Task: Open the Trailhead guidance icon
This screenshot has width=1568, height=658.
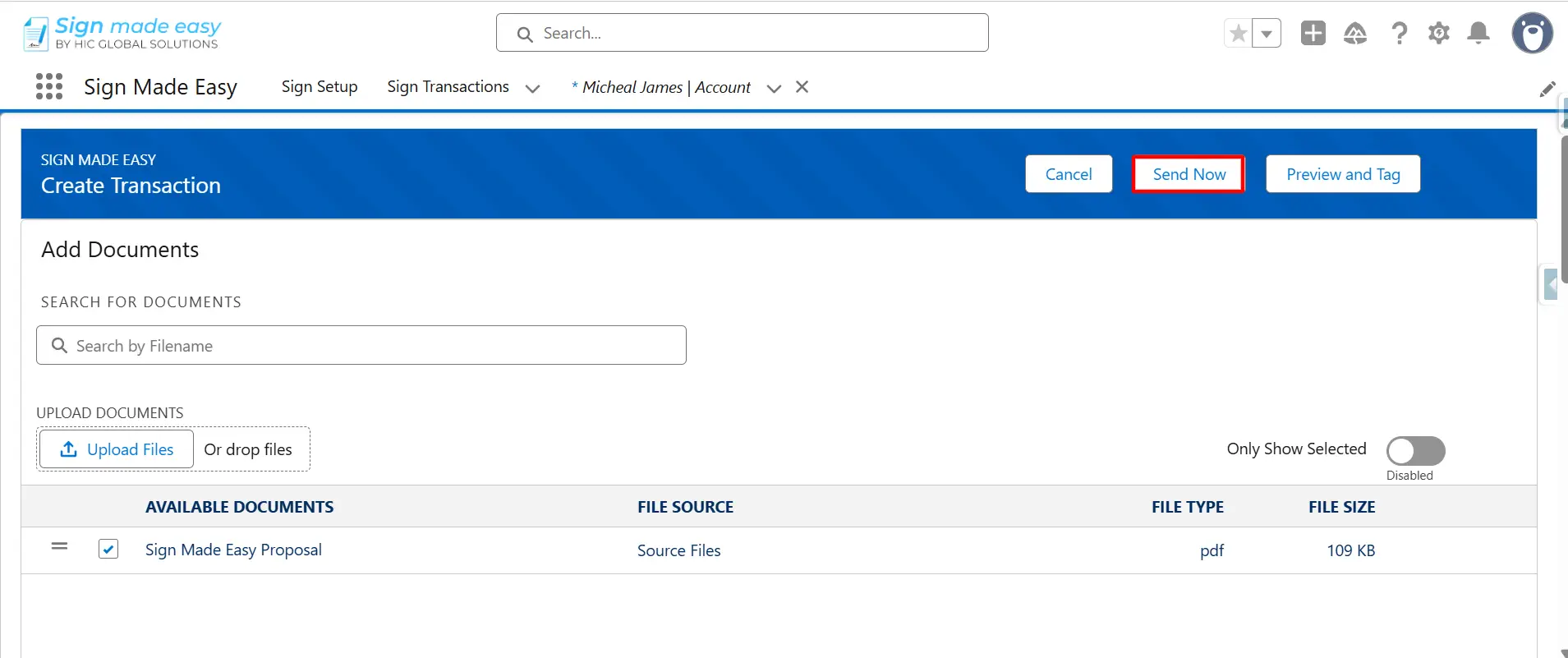Action: coord(1355,33)
